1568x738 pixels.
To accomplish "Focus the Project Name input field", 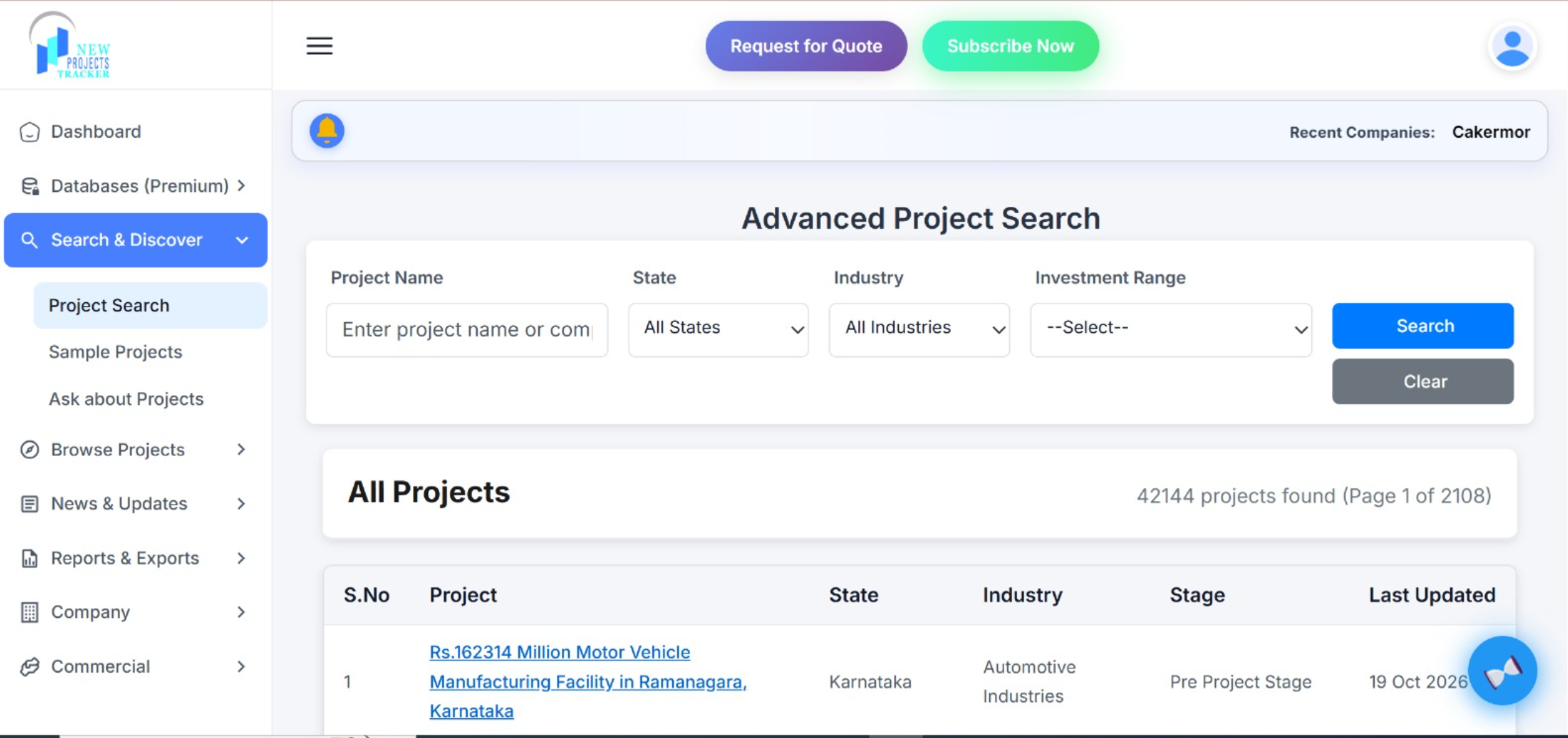I will [x=467, y=330].
